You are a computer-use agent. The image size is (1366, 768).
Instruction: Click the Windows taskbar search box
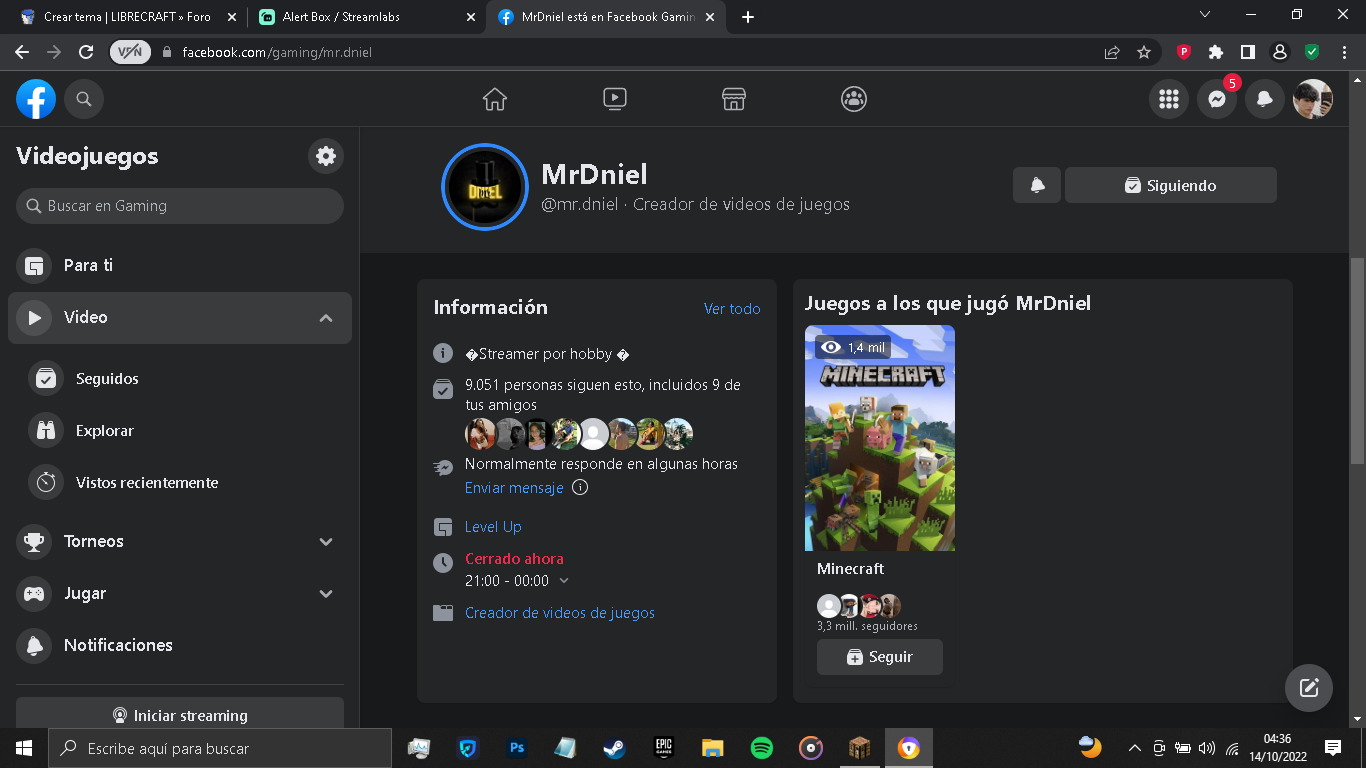pos(220,748)
